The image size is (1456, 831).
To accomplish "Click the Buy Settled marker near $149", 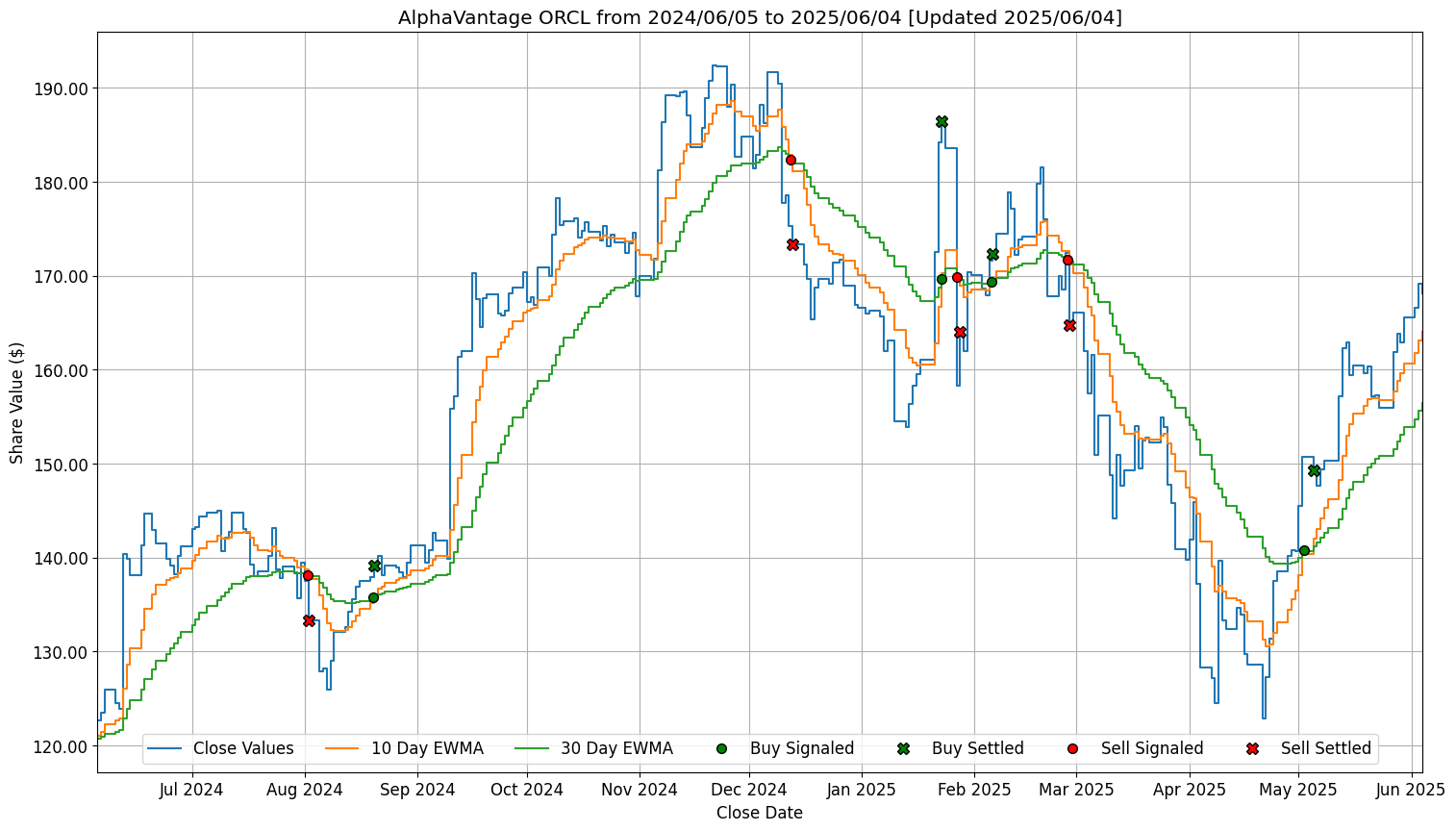I will pos(1314,470).
